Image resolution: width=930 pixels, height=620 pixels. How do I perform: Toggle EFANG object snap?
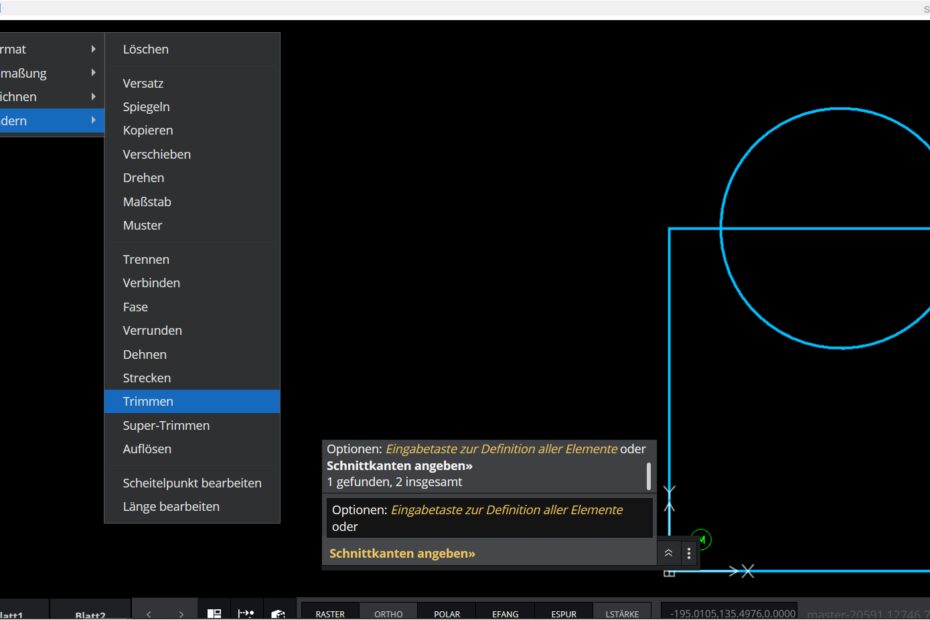pos(505,613)
